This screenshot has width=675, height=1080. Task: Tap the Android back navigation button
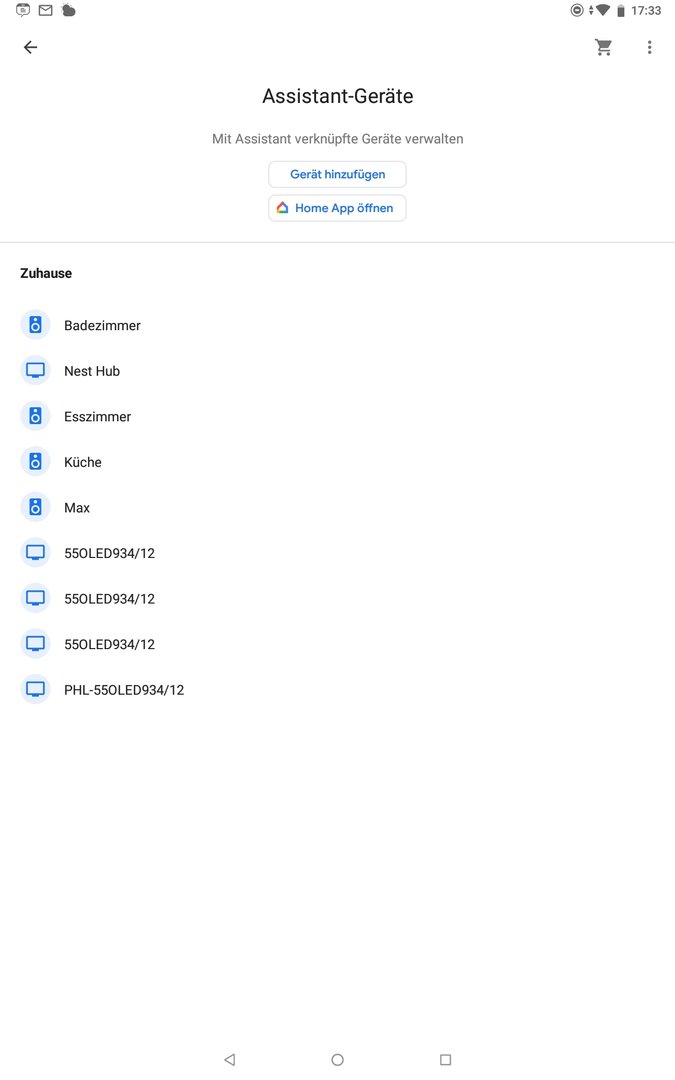(x=230, y=1059)
